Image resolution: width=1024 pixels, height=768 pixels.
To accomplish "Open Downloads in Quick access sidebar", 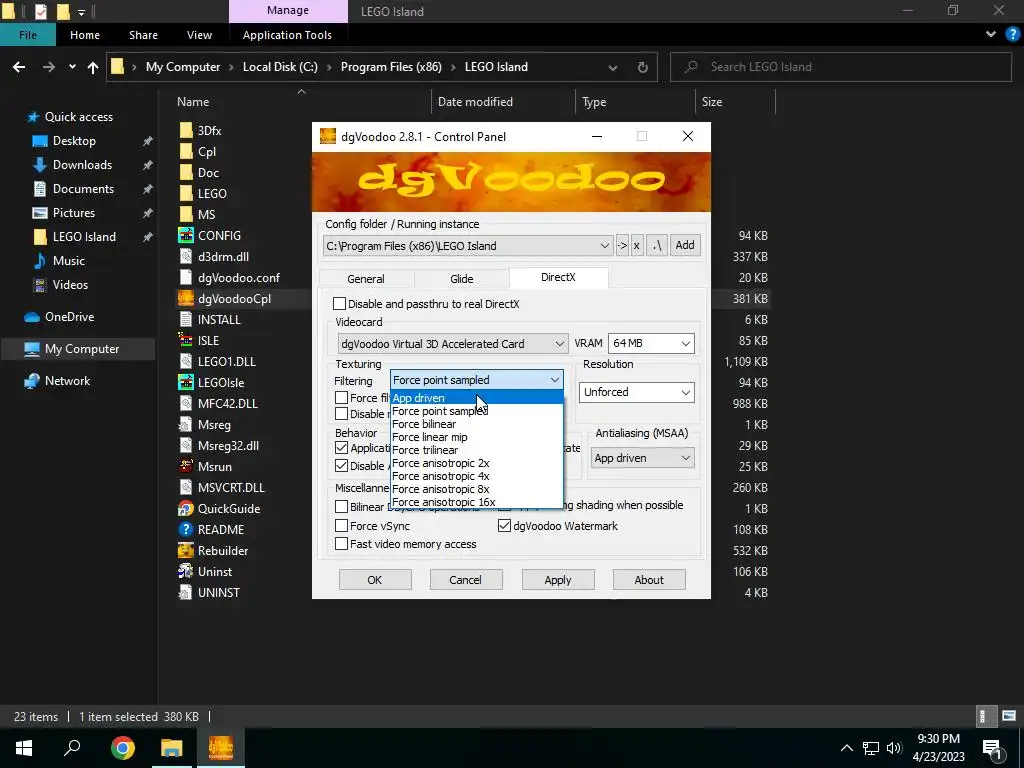I will point(82,165).
